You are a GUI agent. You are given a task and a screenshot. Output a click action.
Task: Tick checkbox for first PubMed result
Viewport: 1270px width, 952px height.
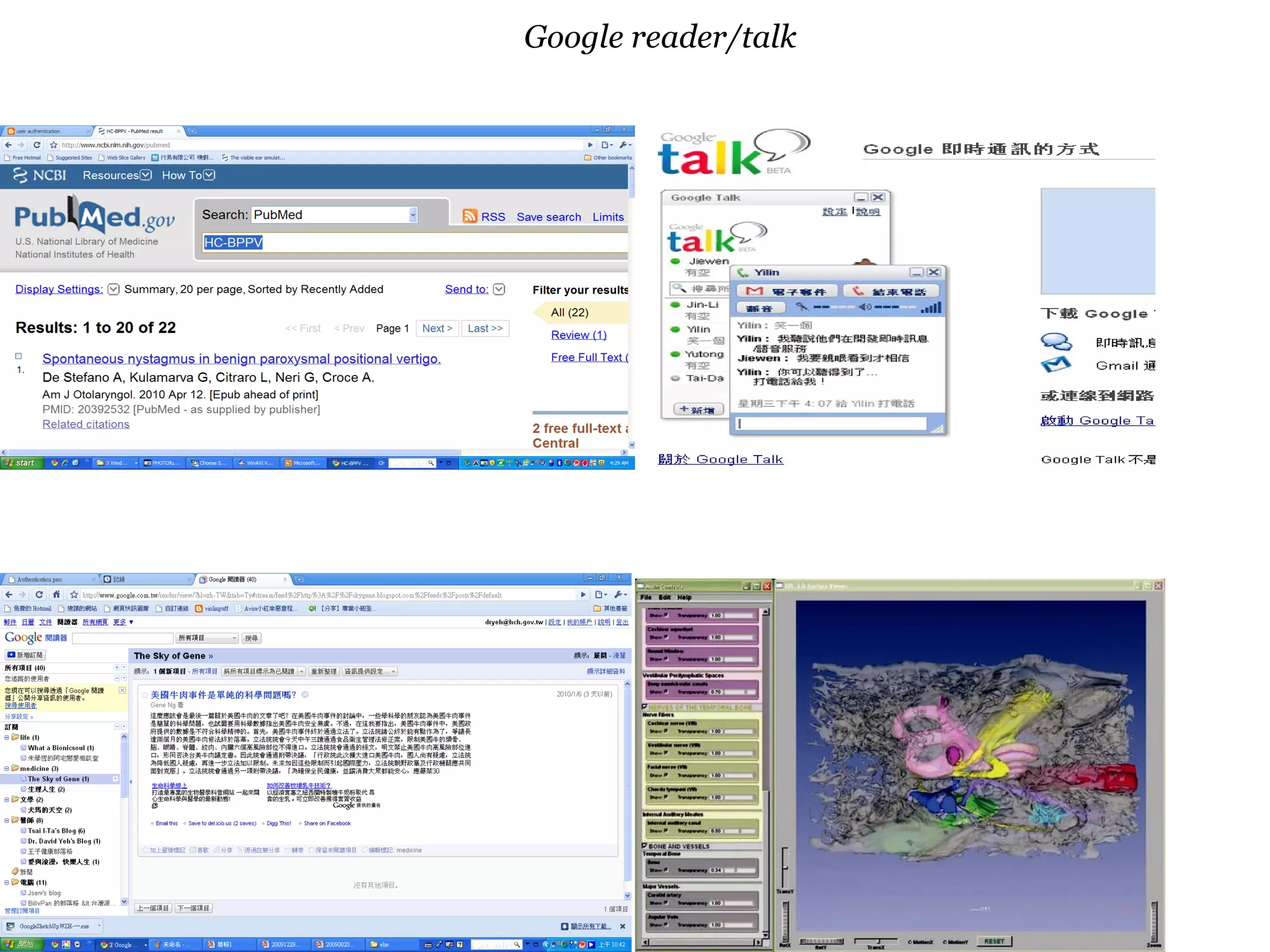point(19,356)
